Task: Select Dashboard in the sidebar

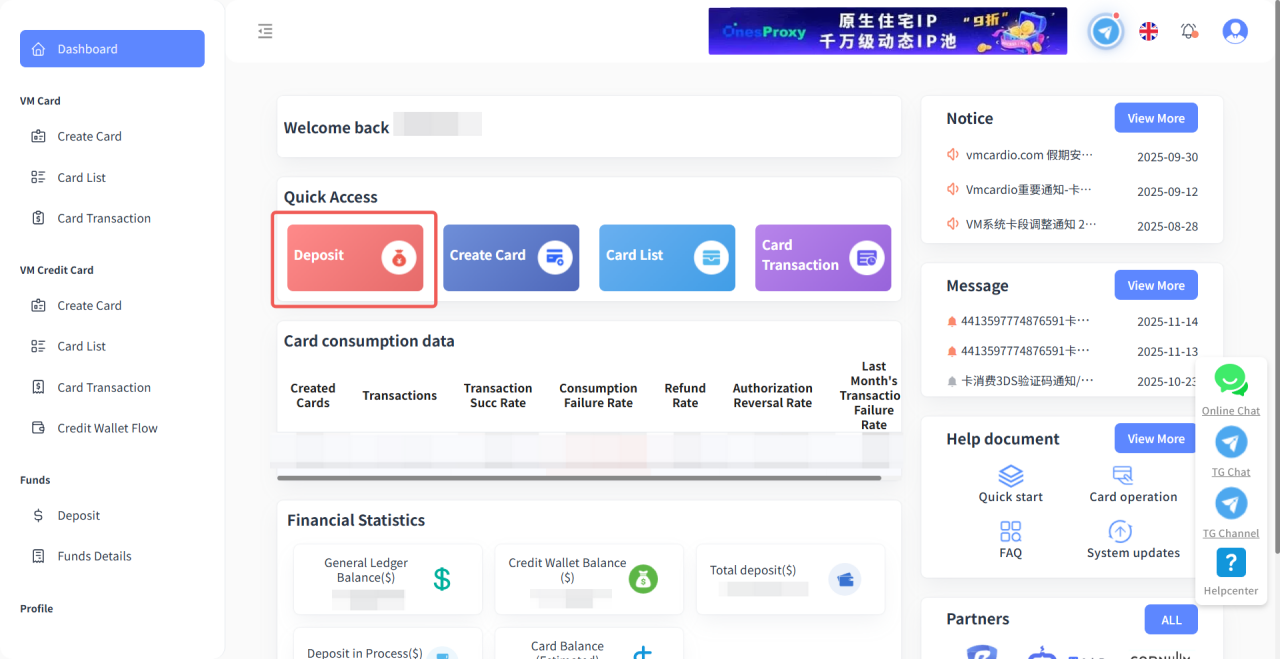Action: 112,49
